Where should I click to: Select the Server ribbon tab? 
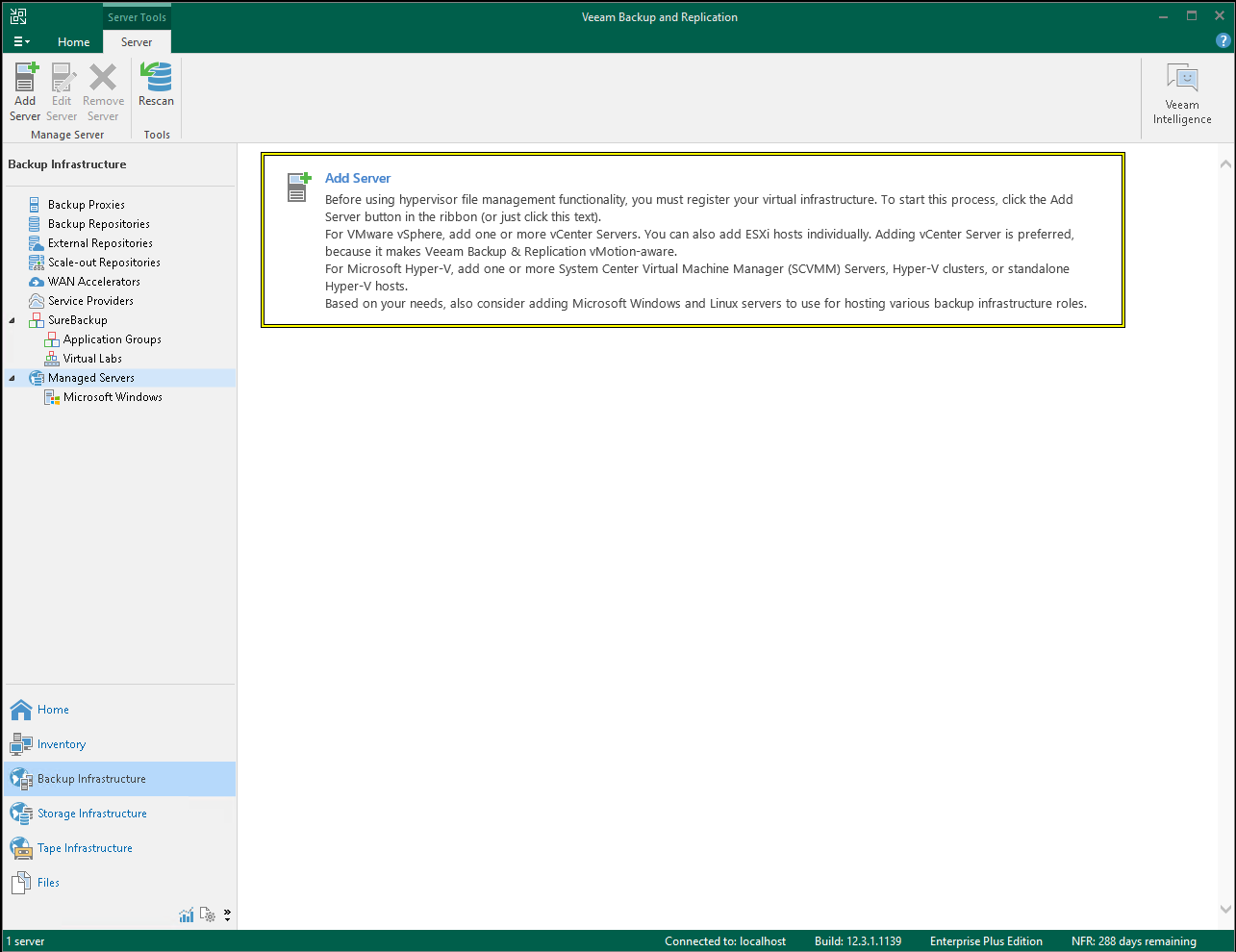click(x=137, y=41)
